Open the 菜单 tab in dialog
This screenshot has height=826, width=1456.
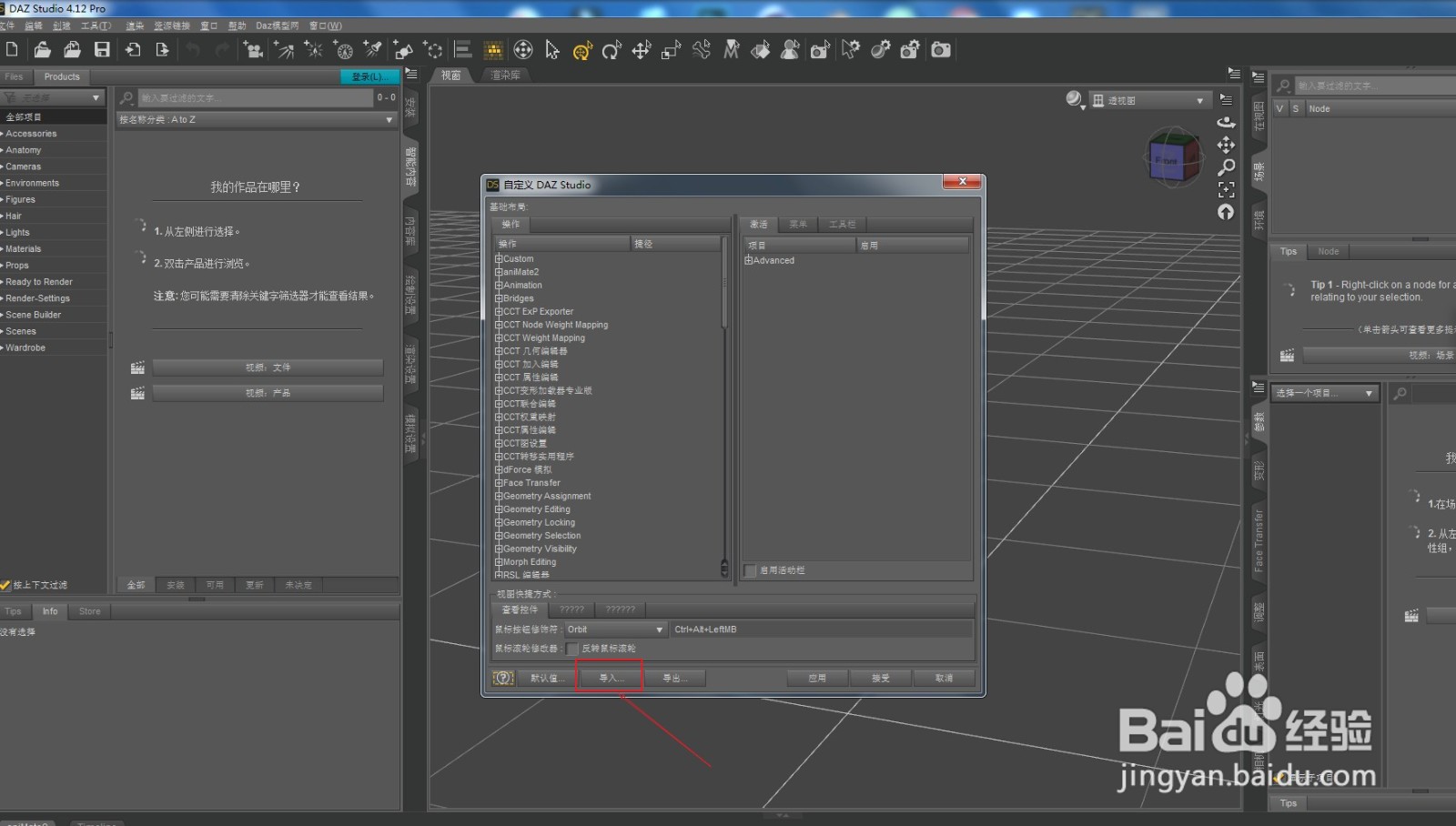[x=798, y=224]
